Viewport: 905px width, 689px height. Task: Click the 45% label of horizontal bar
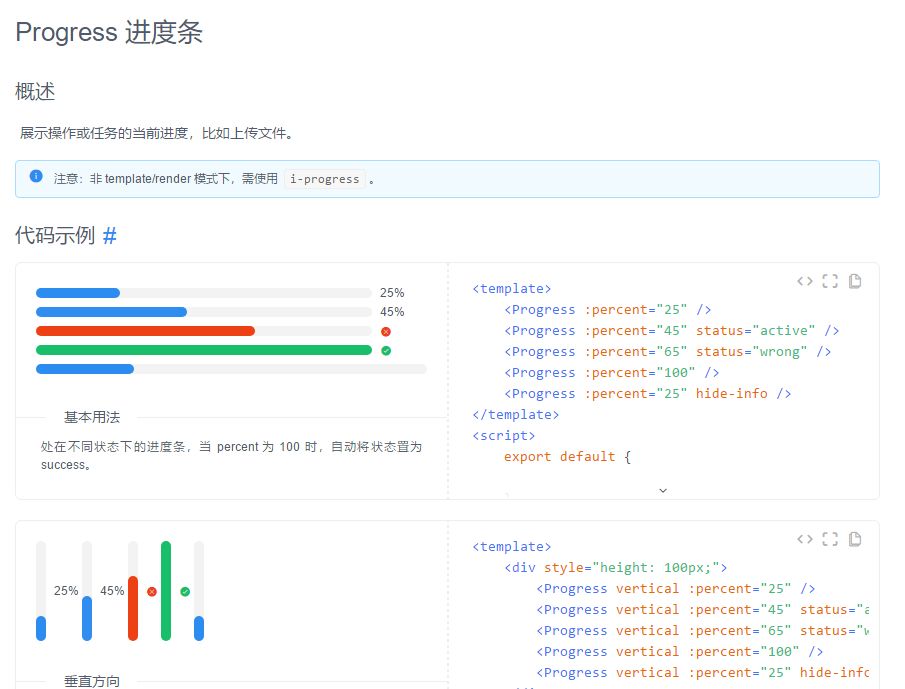point(392,312)
